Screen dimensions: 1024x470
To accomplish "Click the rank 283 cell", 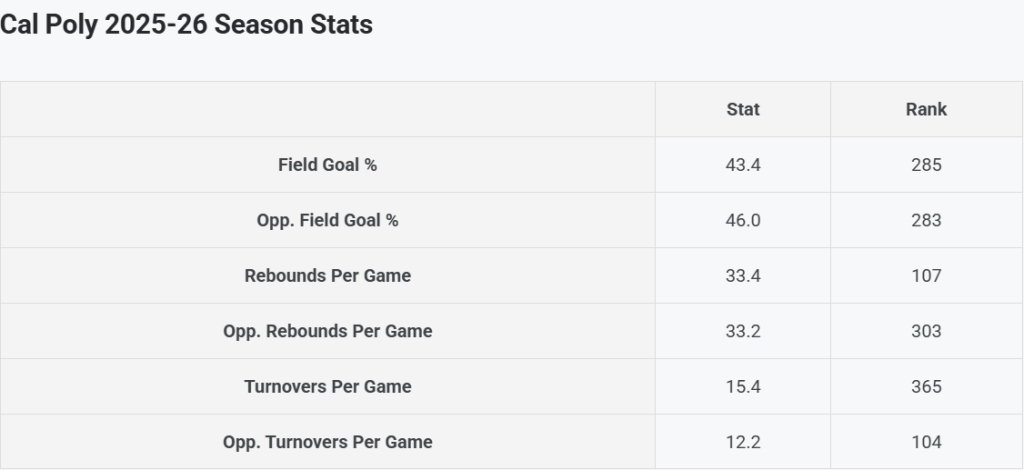I will [x=926, y=220].
